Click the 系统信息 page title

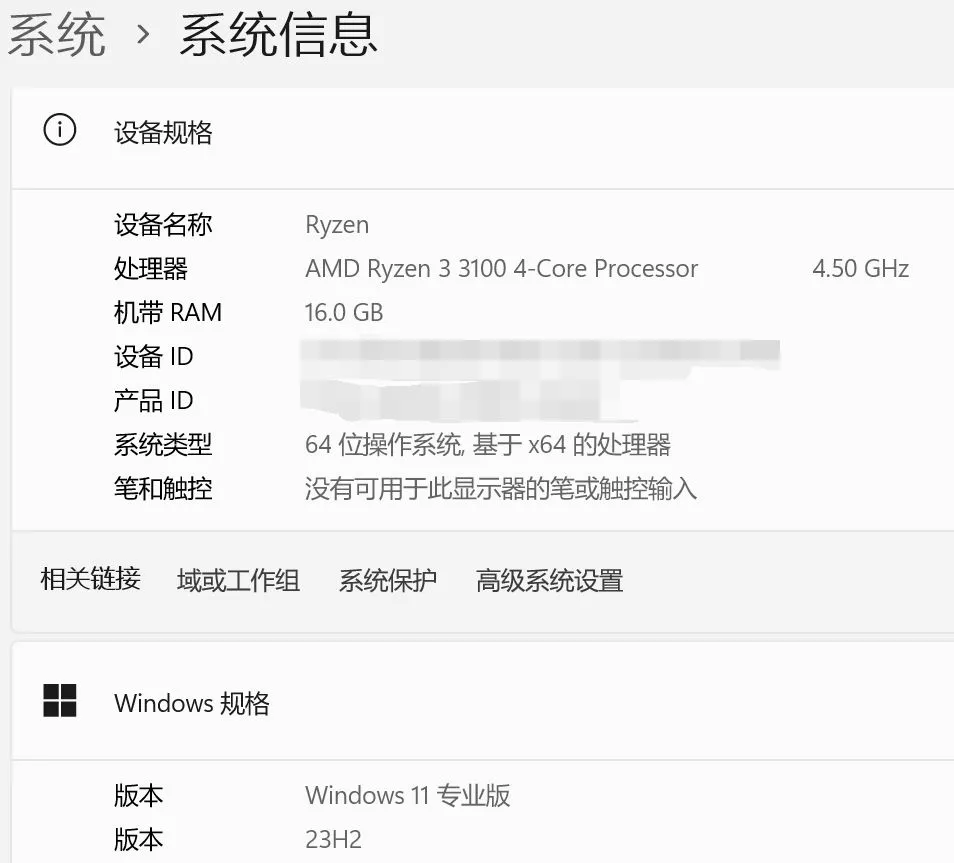pyautogui.click(x=279, y=36)
